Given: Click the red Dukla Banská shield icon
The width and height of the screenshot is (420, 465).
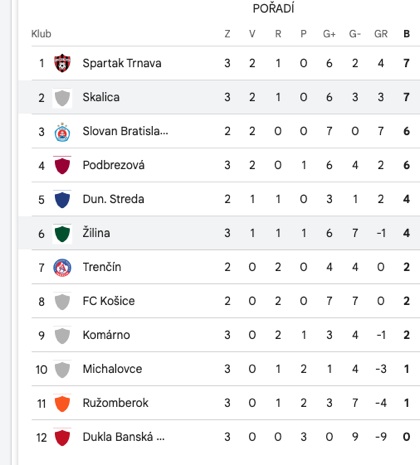Looking at the screenshot, I should tap(62, 437).
